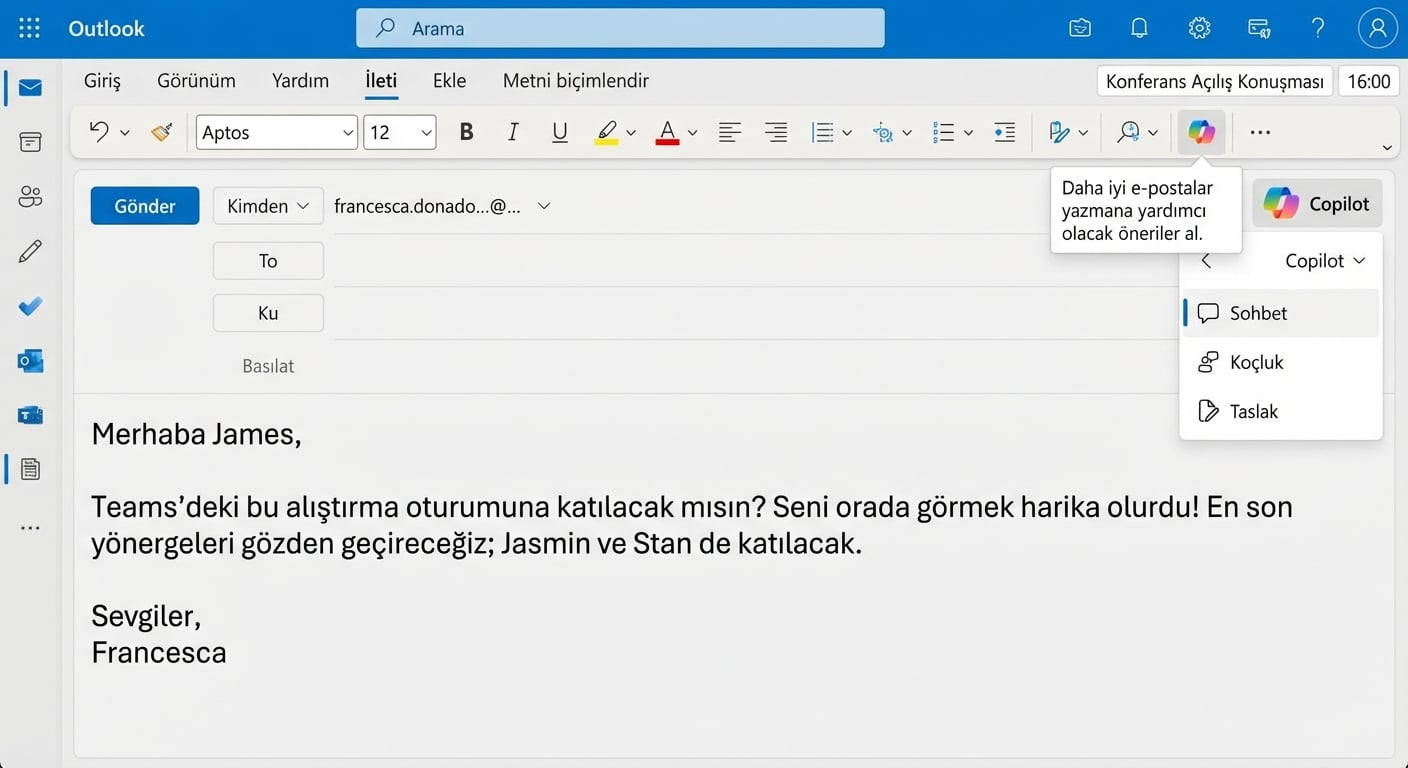The height and width of the screenshot is (768, 1408).
Task: Click the notifications bell icon
Action: click(1139, 28)
